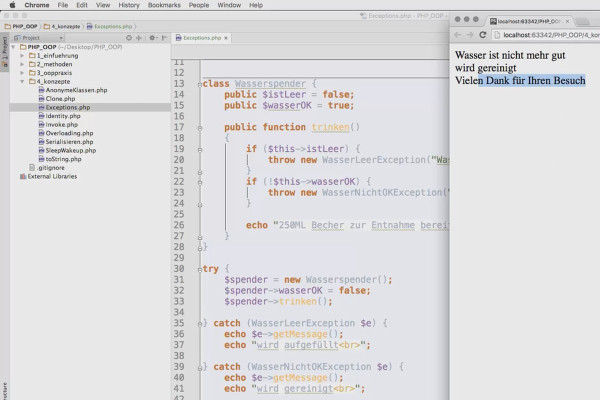Click line number 25 in the gutter
The height and width of the screenshot is (400, 600).
click(179, 214)
